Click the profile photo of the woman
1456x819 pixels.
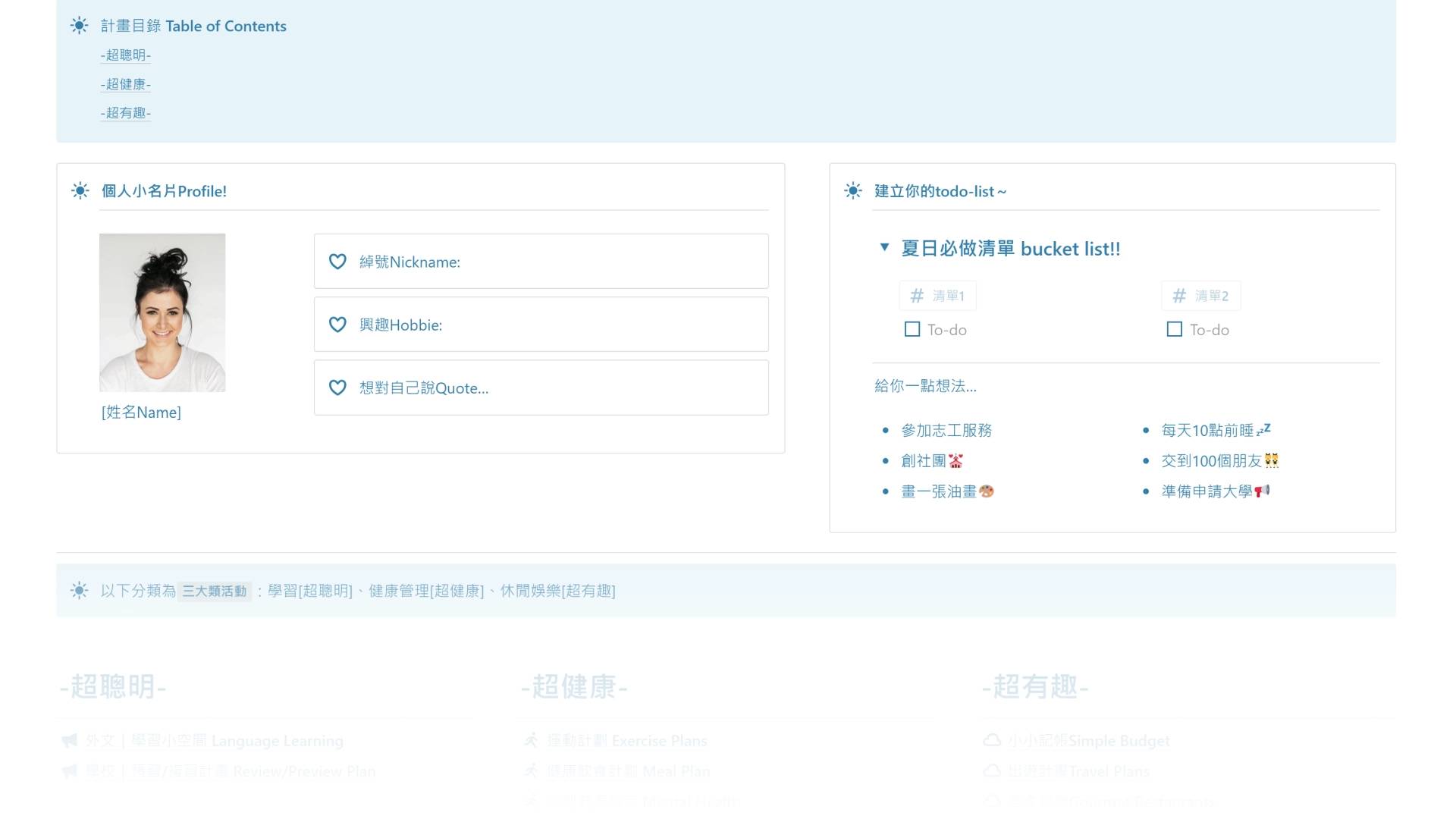click(162, 312)
